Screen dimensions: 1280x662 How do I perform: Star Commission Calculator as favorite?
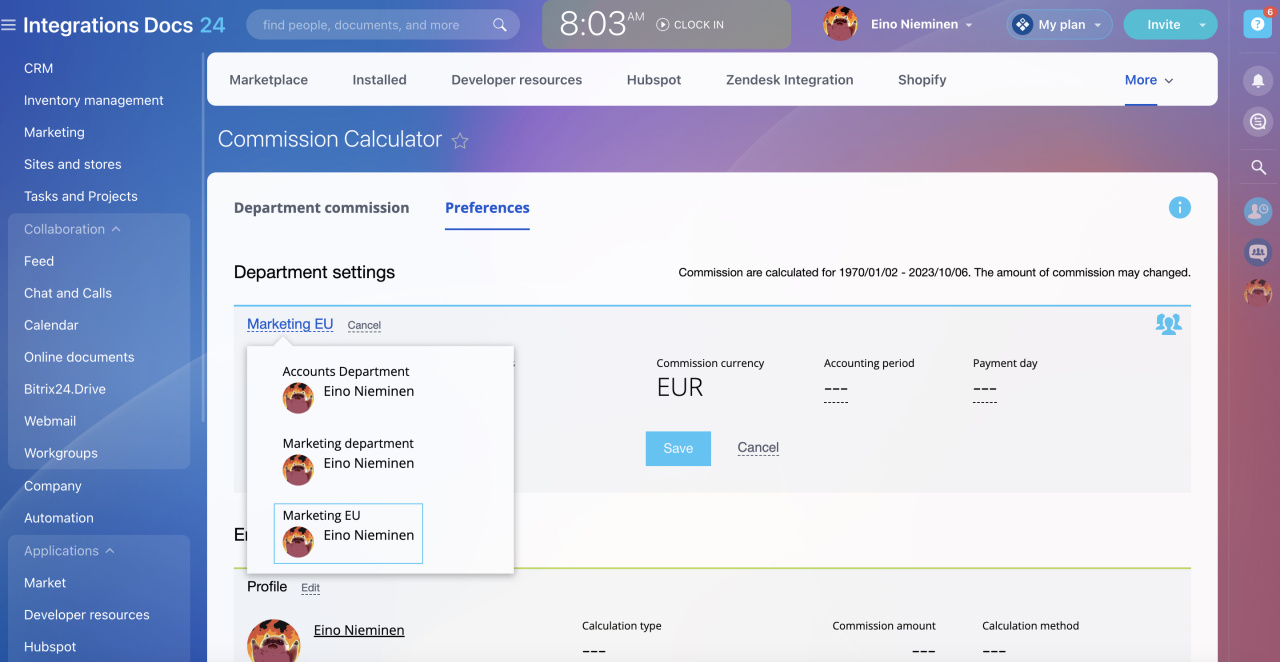tap(460, 141)
